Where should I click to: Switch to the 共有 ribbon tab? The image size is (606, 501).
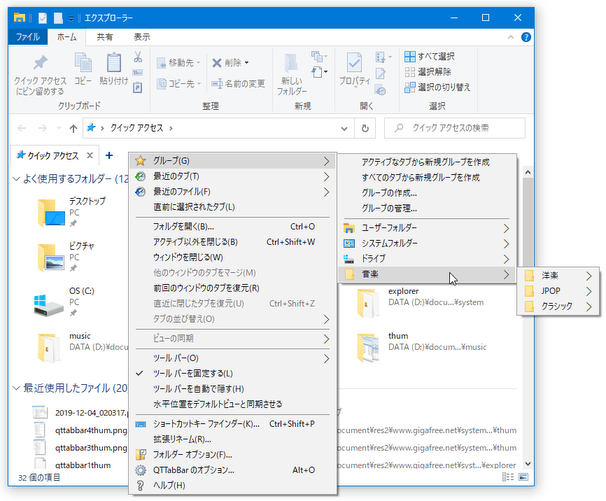click(x=104, y=37)
